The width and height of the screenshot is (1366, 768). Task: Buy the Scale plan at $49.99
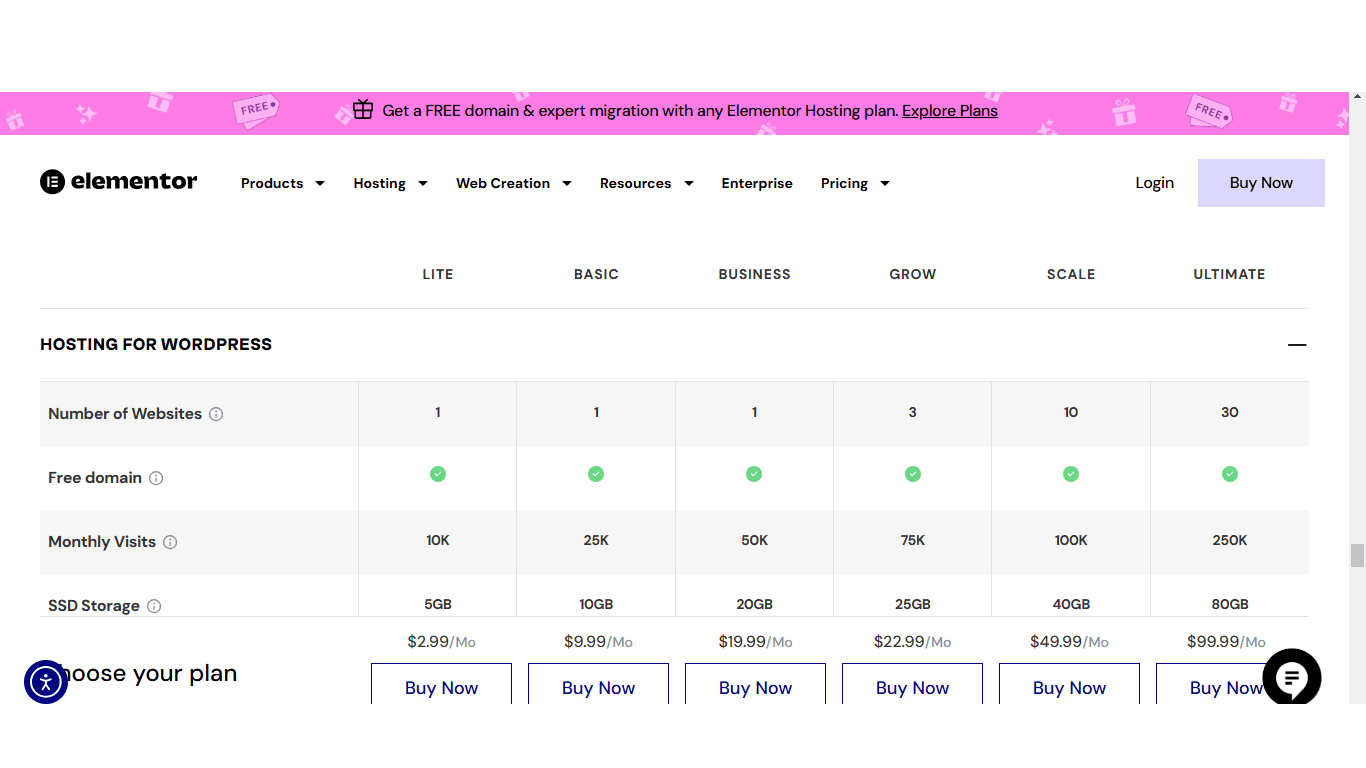coord(1069,684)
